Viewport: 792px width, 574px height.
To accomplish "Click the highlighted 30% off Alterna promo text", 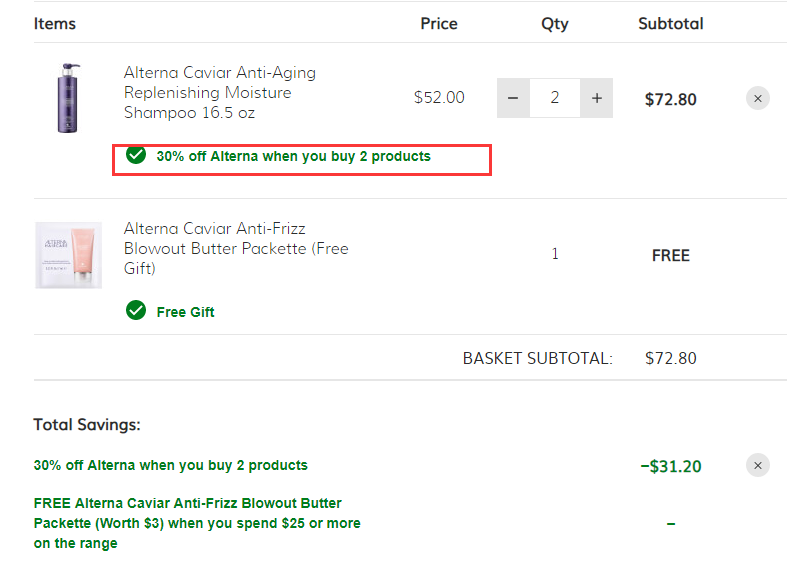I will [293, 157].
